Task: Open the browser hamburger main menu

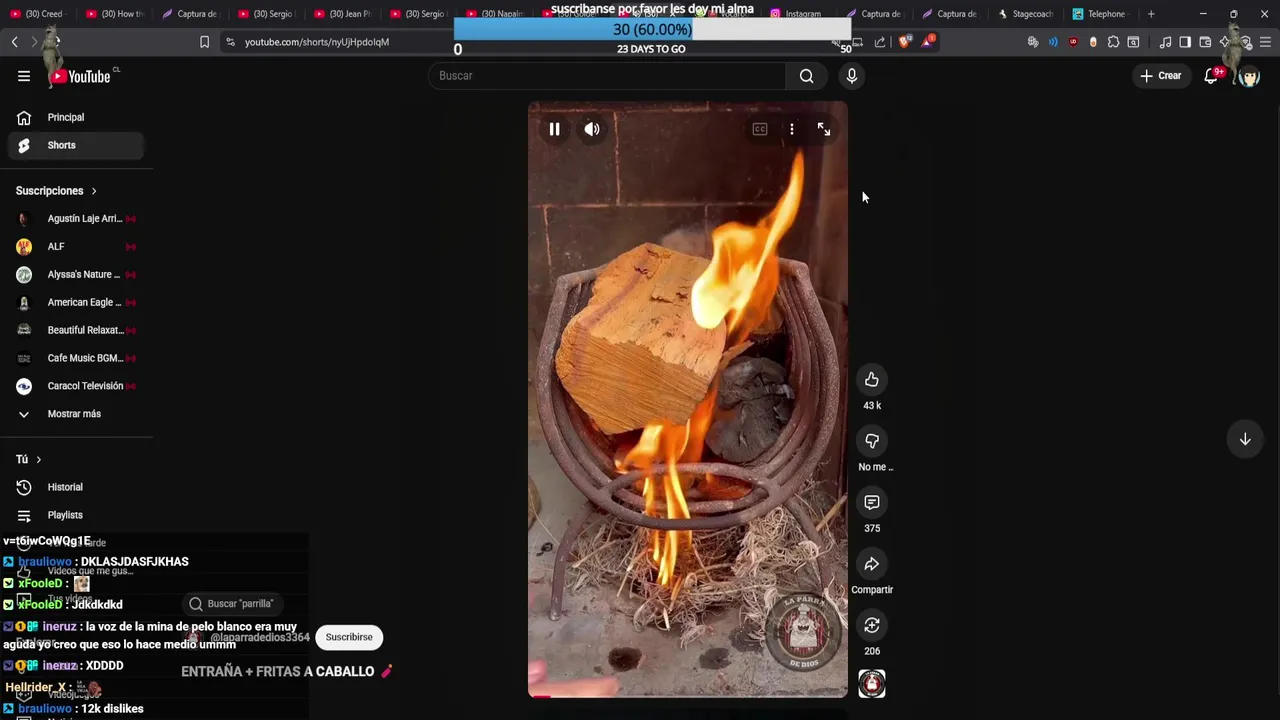Action: (x=1265, y=42)
